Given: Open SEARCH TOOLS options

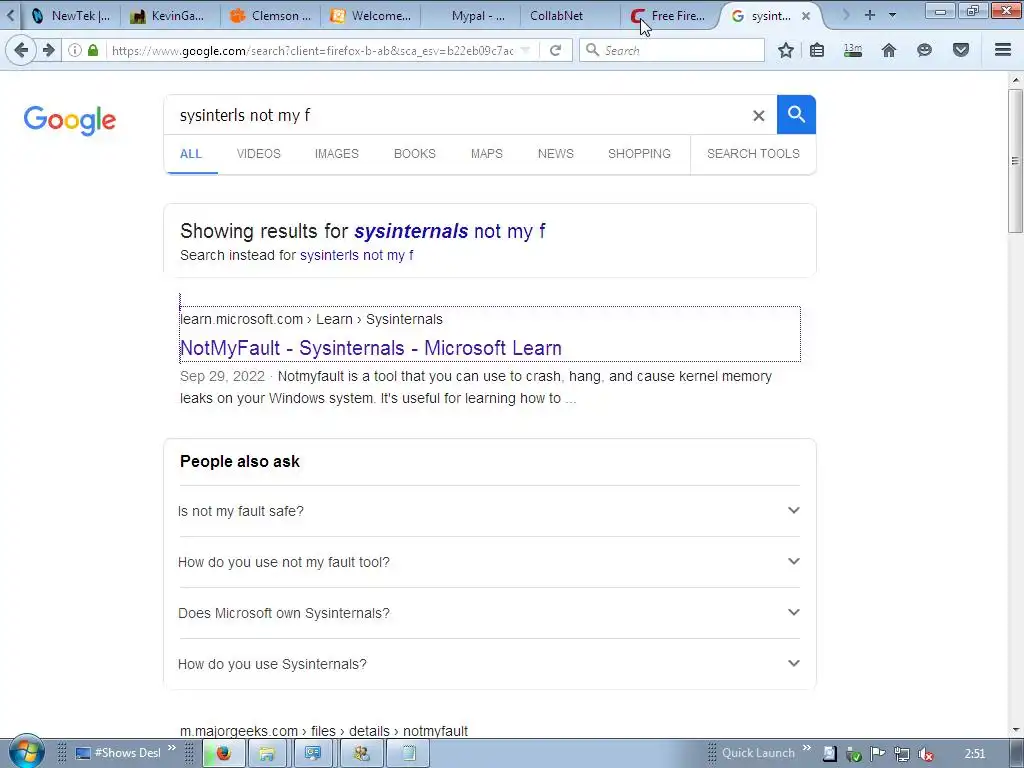Looking at the screenshot, I should pos(753,153).
